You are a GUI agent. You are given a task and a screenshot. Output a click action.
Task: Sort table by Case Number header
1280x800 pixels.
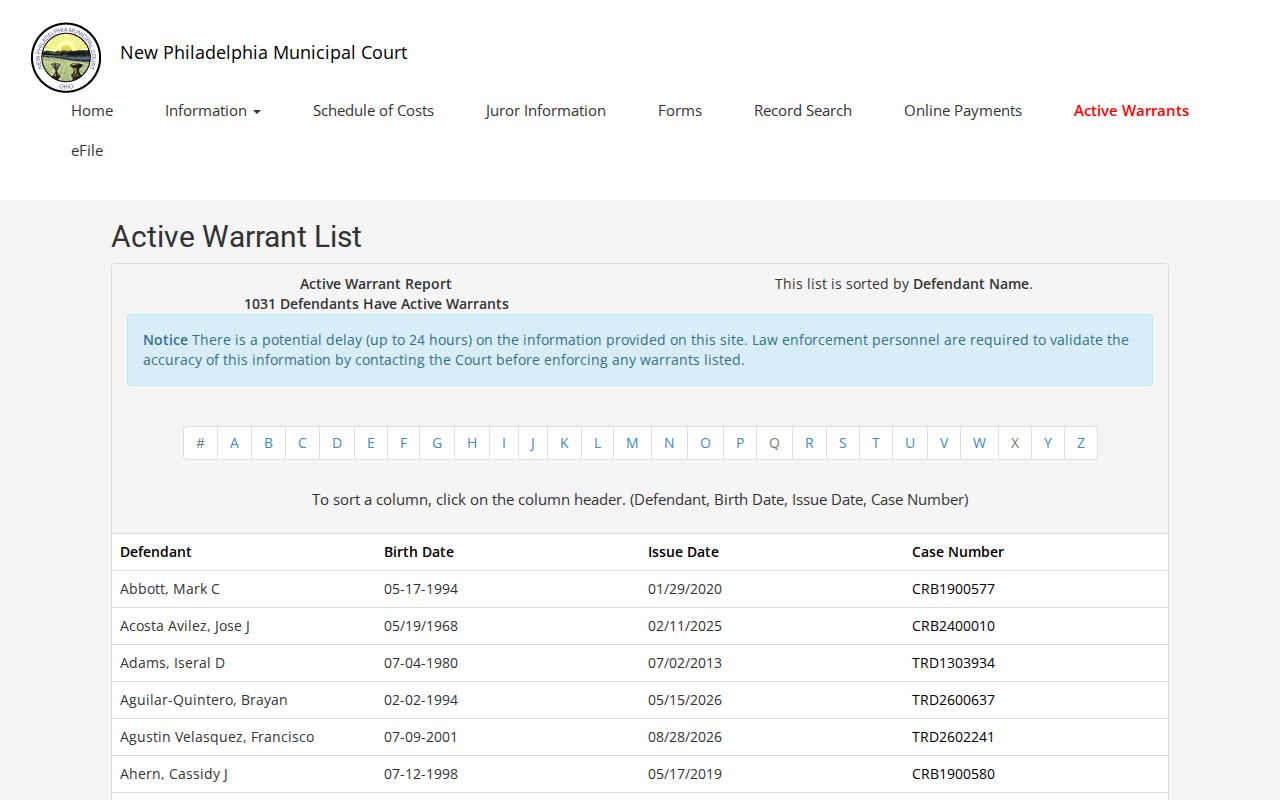point(958,552)
